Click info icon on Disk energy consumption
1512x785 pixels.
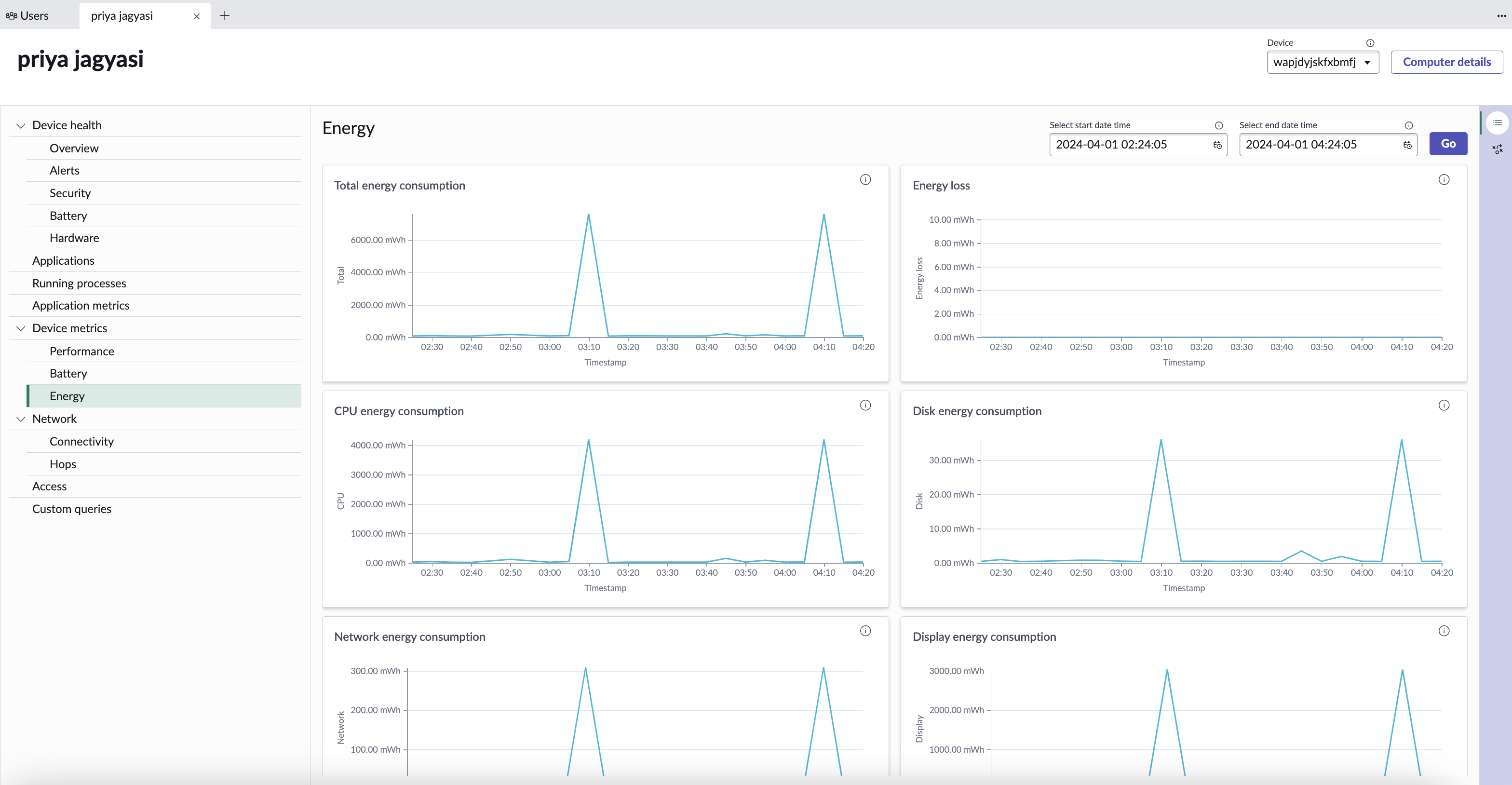[x=1444, y=405]
